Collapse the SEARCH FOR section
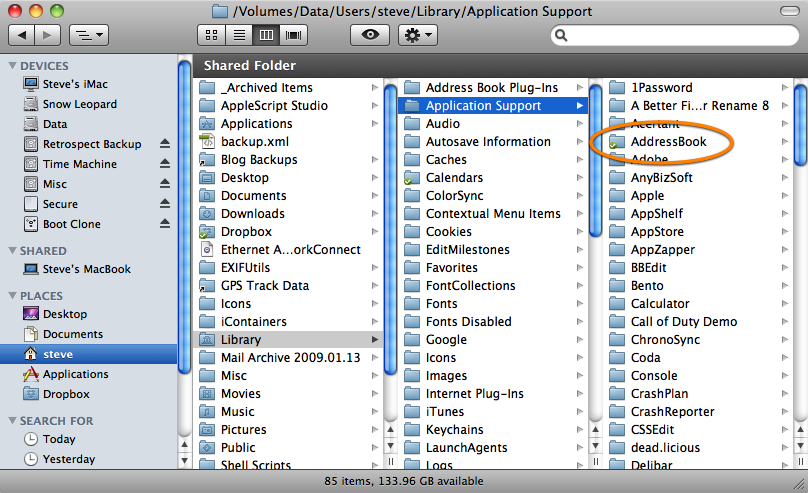Image resolution: width=808 pixels, height=493 pixels. (12, 421)
